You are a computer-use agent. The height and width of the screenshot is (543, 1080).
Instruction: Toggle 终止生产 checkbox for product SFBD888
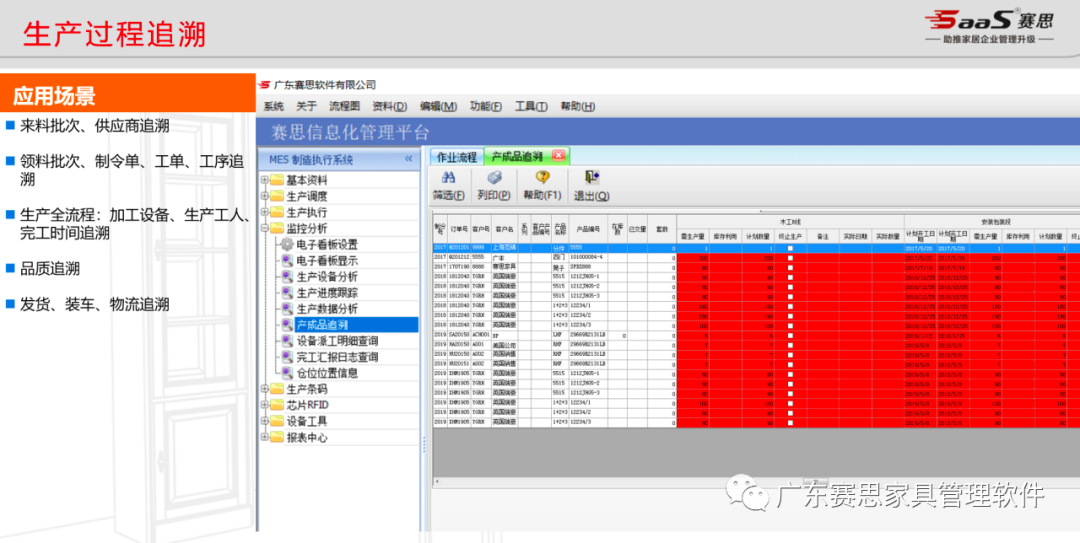pos(790,267)
